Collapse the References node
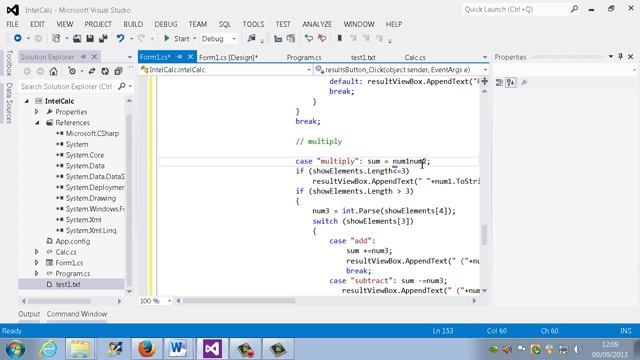Viewport: 640px width, 360px height. tap(37, 122)
